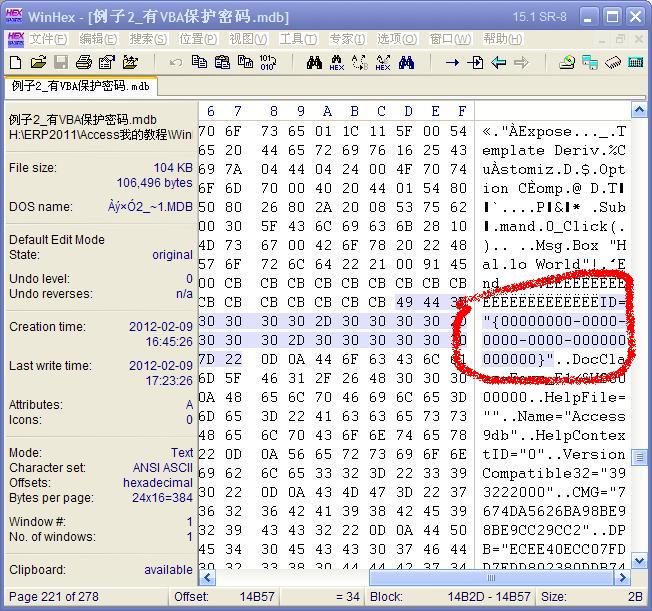Click the Open folder with pencil icon
The width and height of the screenshot is (652, 611).
tap(130, 63)
